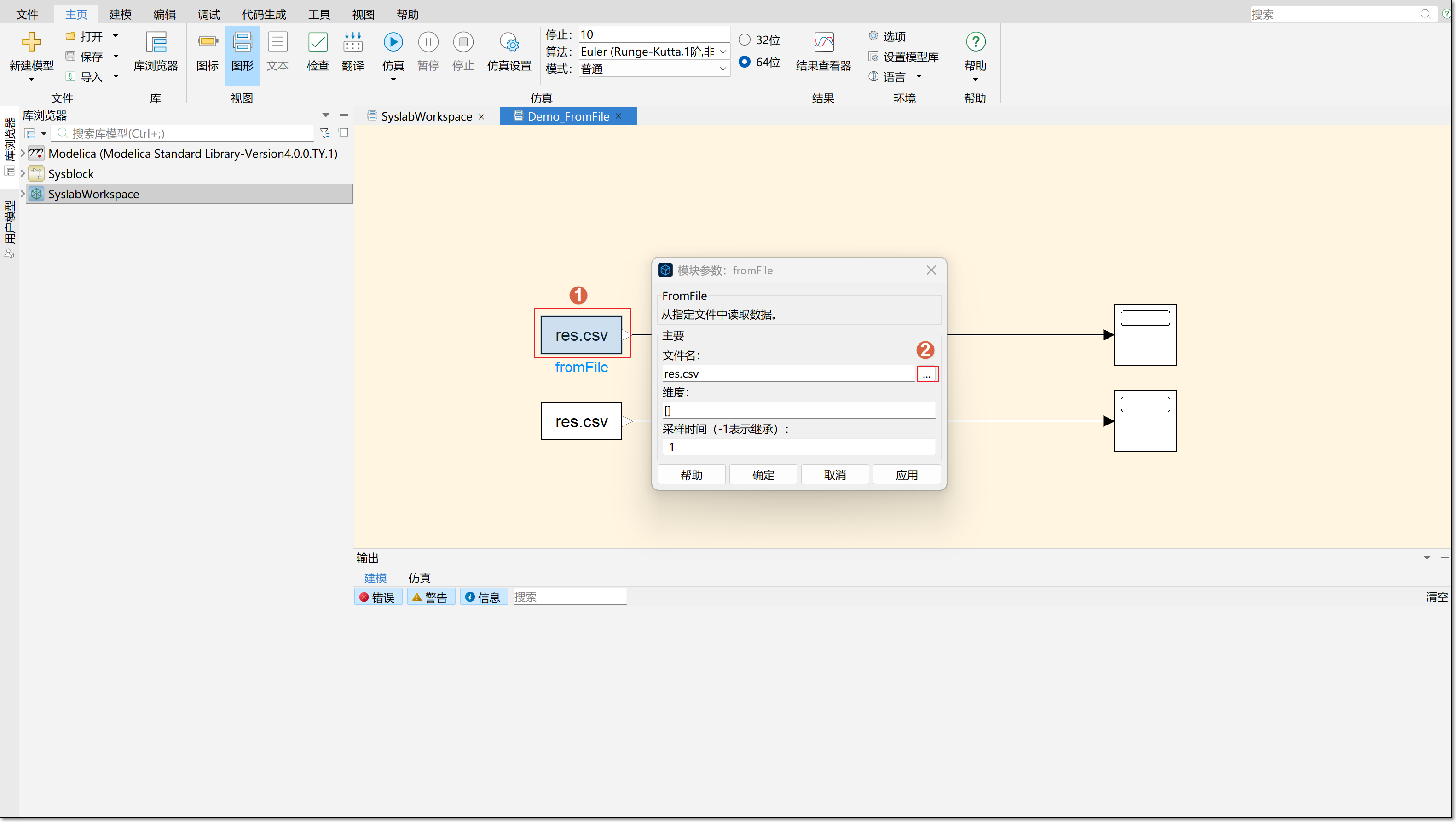Switch to the SyslabWorkspace document tab

coord(426,116)
